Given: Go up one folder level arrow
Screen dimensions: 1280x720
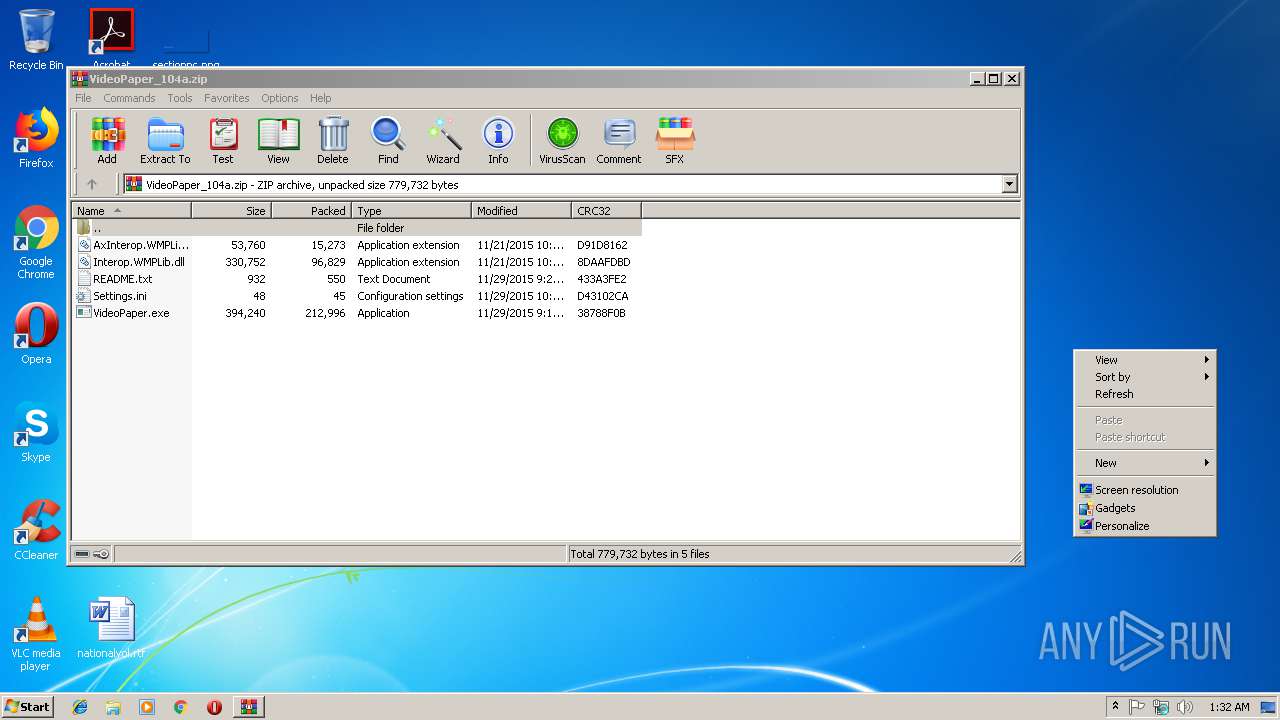Looking at the screenshot, I should point(92,184).
